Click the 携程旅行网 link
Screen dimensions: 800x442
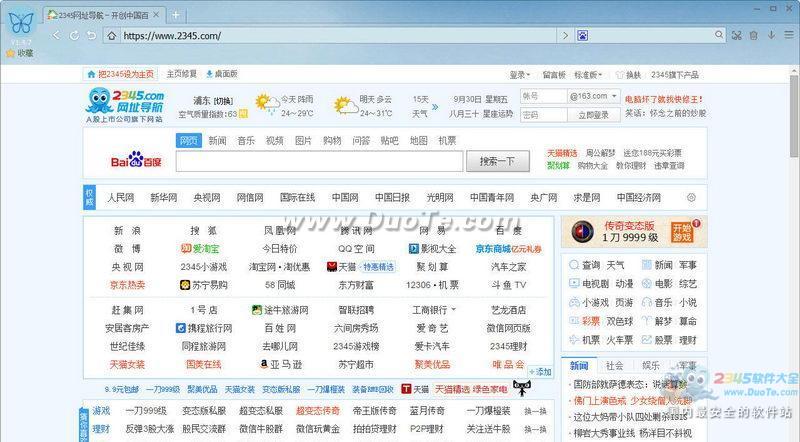click(x=204, y=328)
